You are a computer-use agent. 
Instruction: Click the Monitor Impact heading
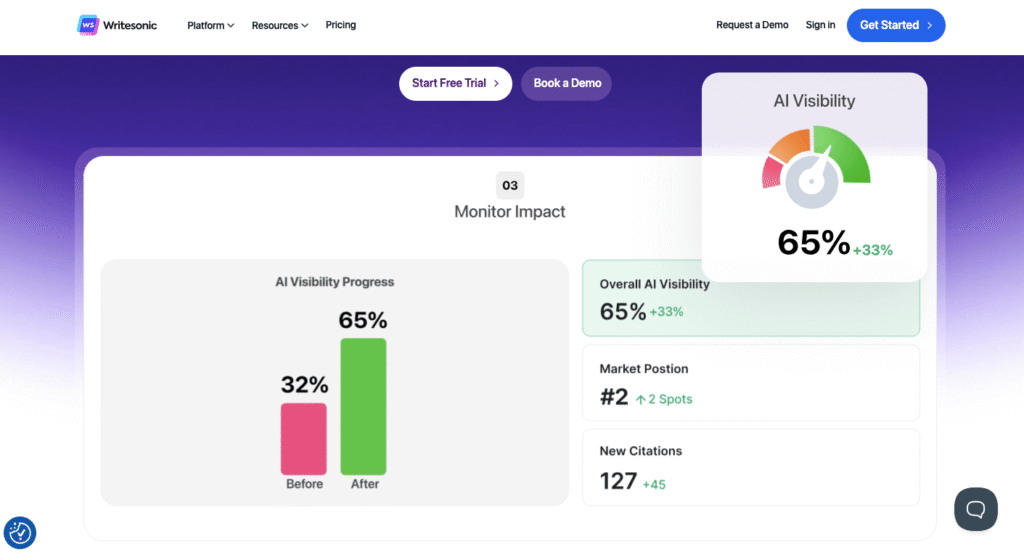510,212
